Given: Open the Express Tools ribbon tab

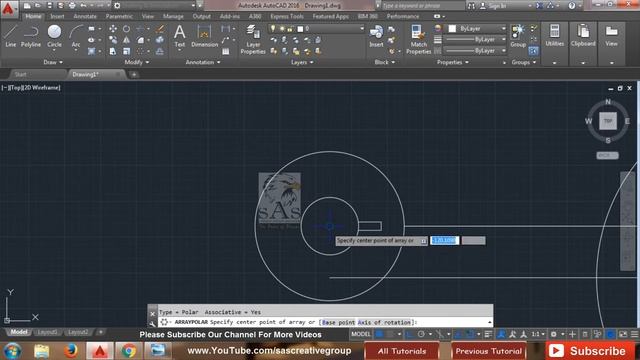Looking at the screenshot, I should [287, 16].
